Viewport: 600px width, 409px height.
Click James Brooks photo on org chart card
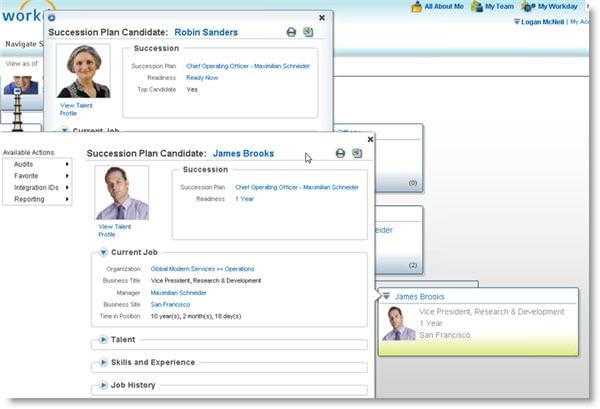(x=398, y=323)
